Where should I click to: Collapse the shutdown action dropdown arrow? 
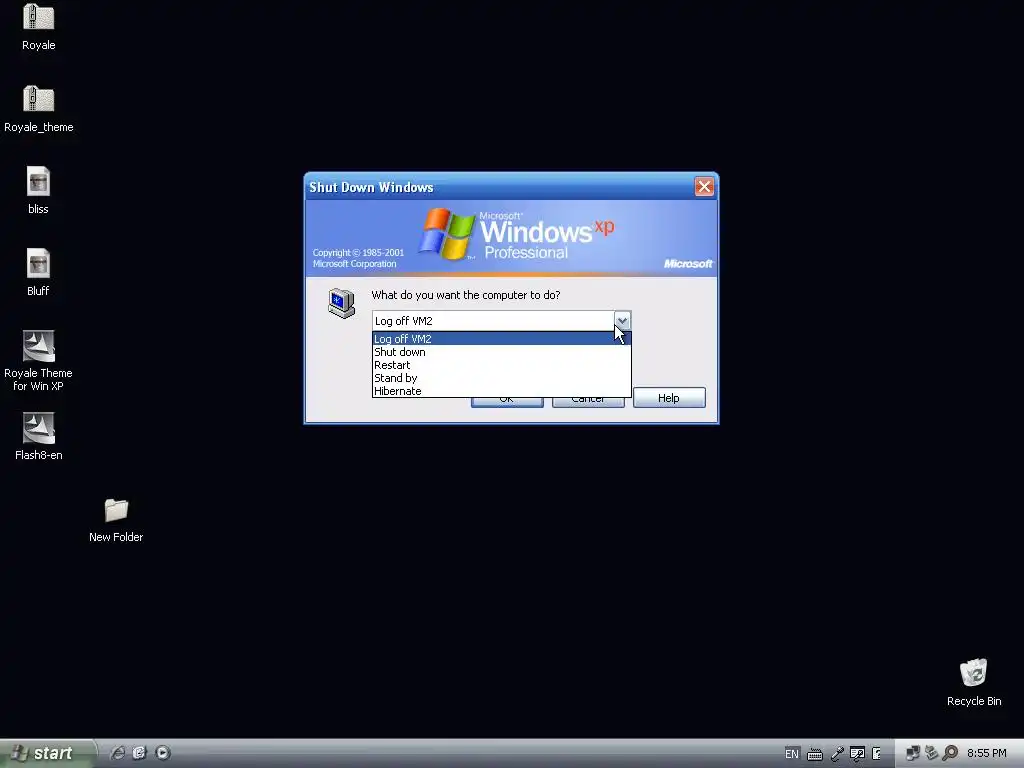(x=622, y=321)
